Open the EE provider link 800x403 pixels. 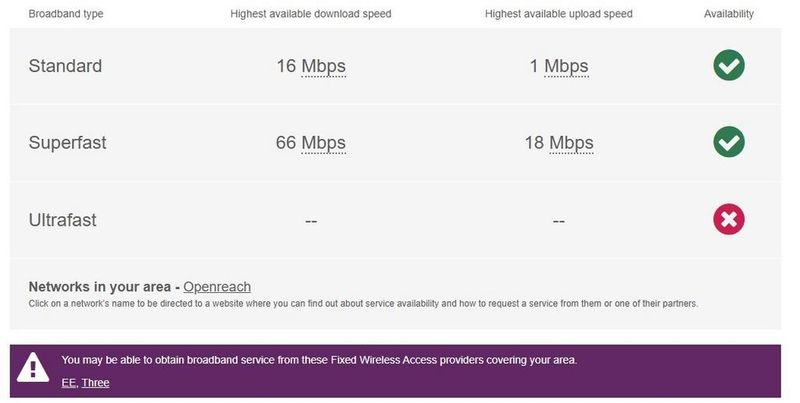[68, 383]
